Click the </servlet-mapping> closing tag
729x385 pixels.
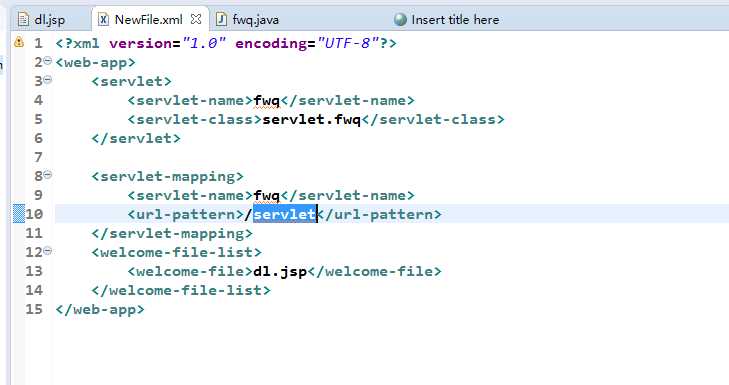[172, 233]
